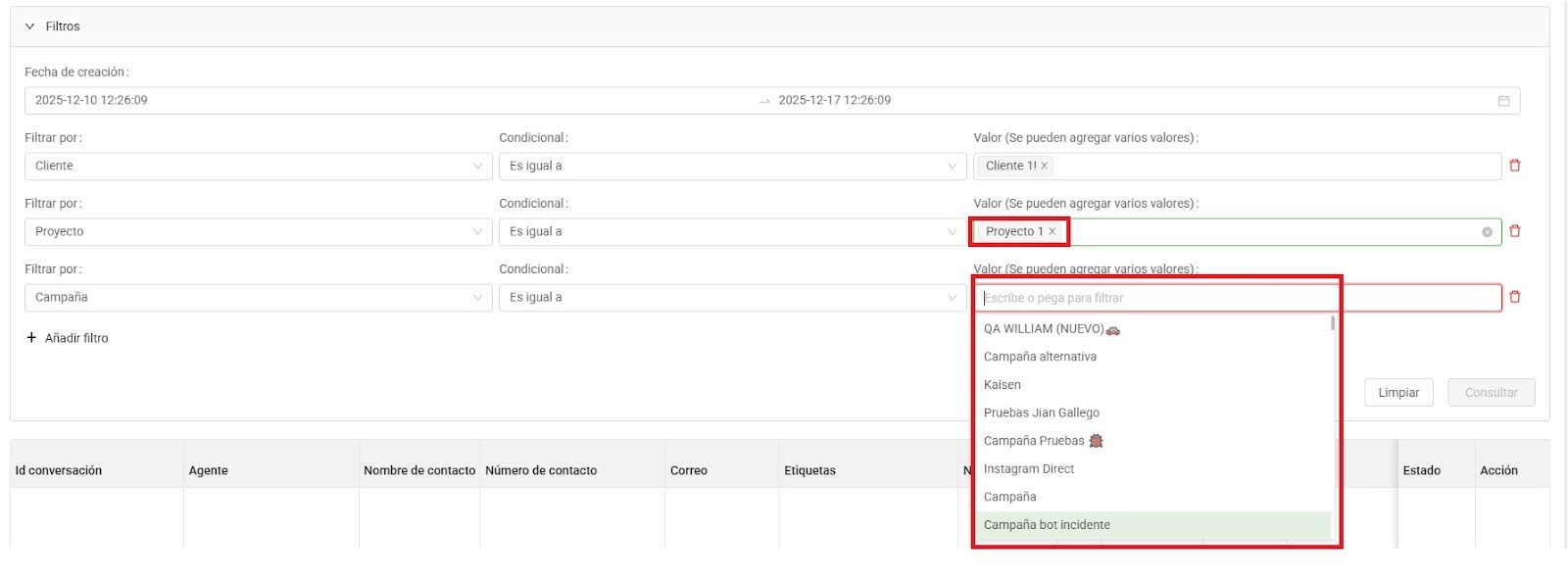Select 'Campaña alternativa' from the list
This screenshot has width=1568, height=579.
(1040, 357)
